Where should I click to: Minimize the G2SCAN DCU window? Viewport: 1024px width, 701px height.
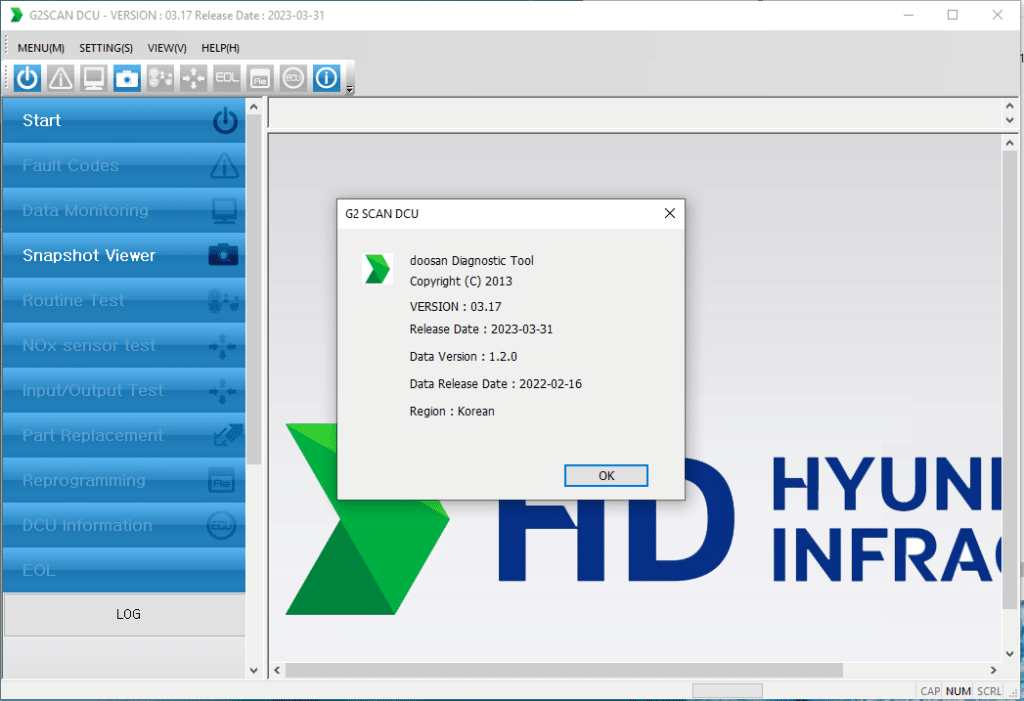pyautogui.click(x=908, y=15)
